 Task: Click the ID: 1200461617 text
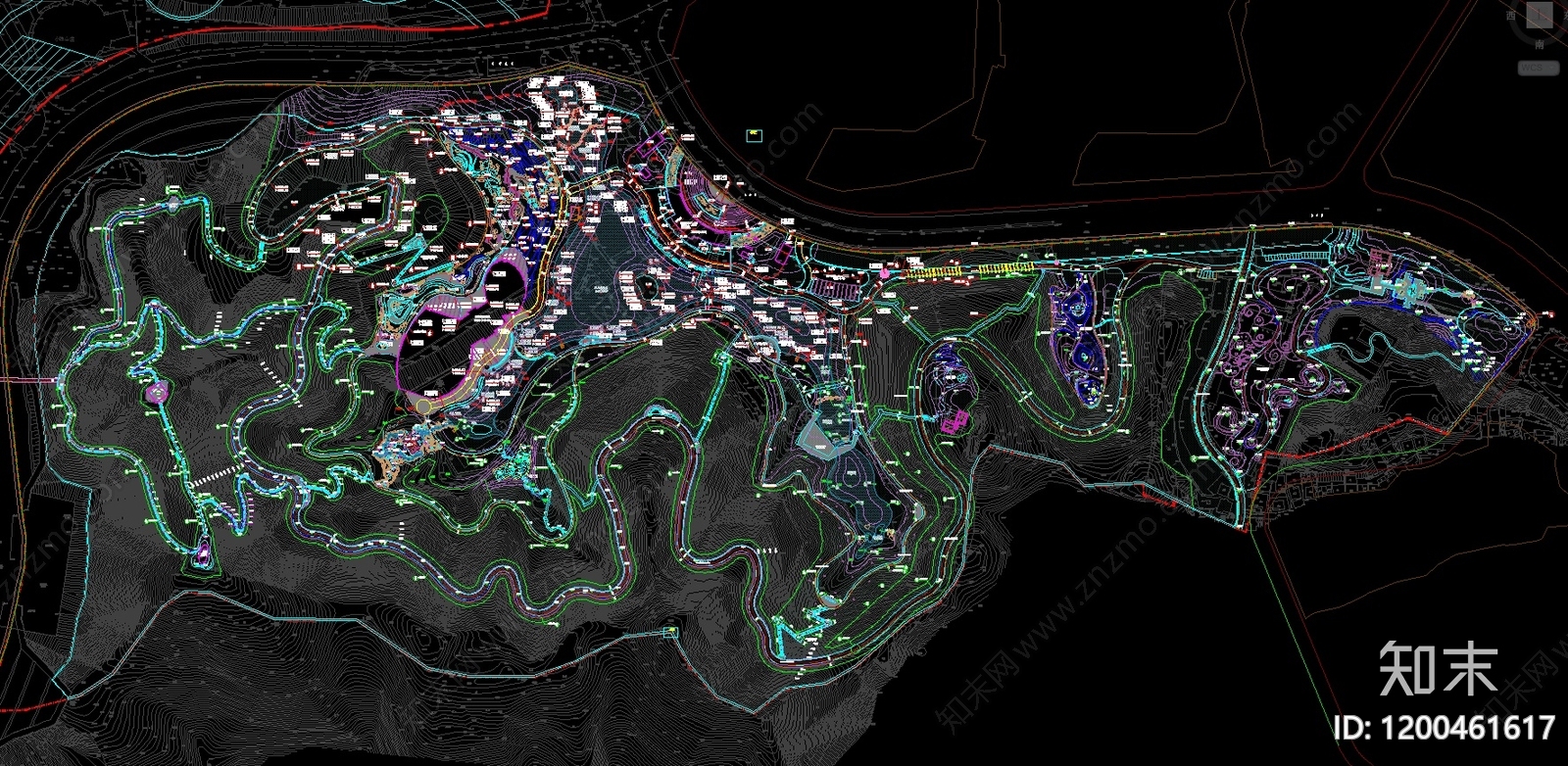pos(1444,728)
